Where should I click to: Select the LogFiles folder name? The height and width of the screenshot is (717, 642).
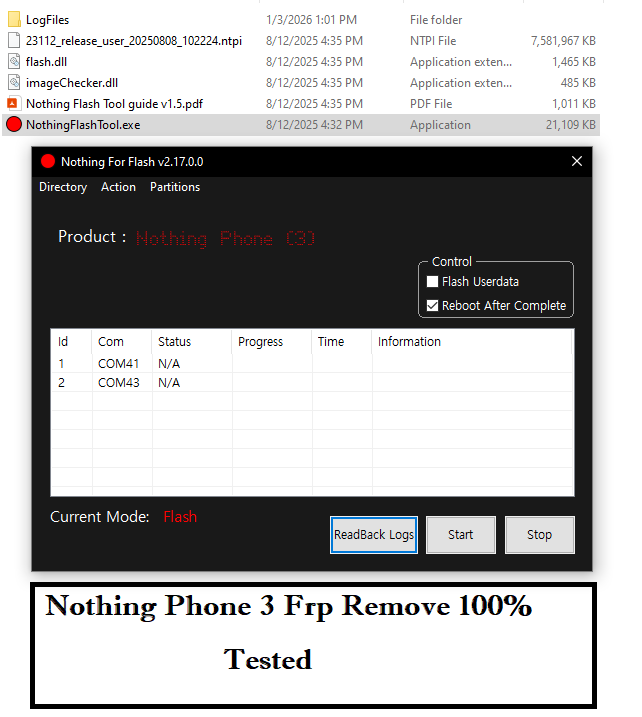[x=48, y=20]
